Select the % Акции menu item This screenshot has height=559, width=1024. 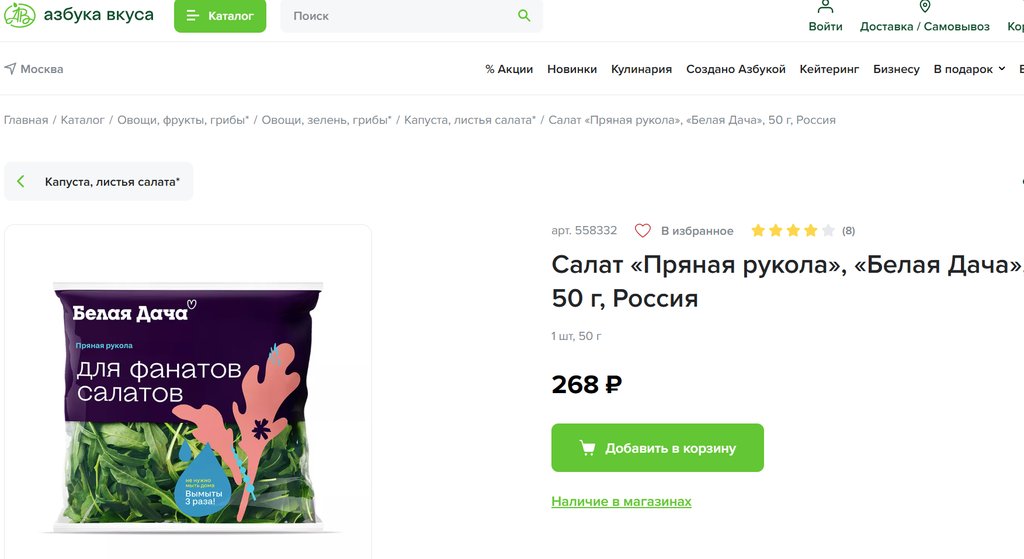click(509, 69)
